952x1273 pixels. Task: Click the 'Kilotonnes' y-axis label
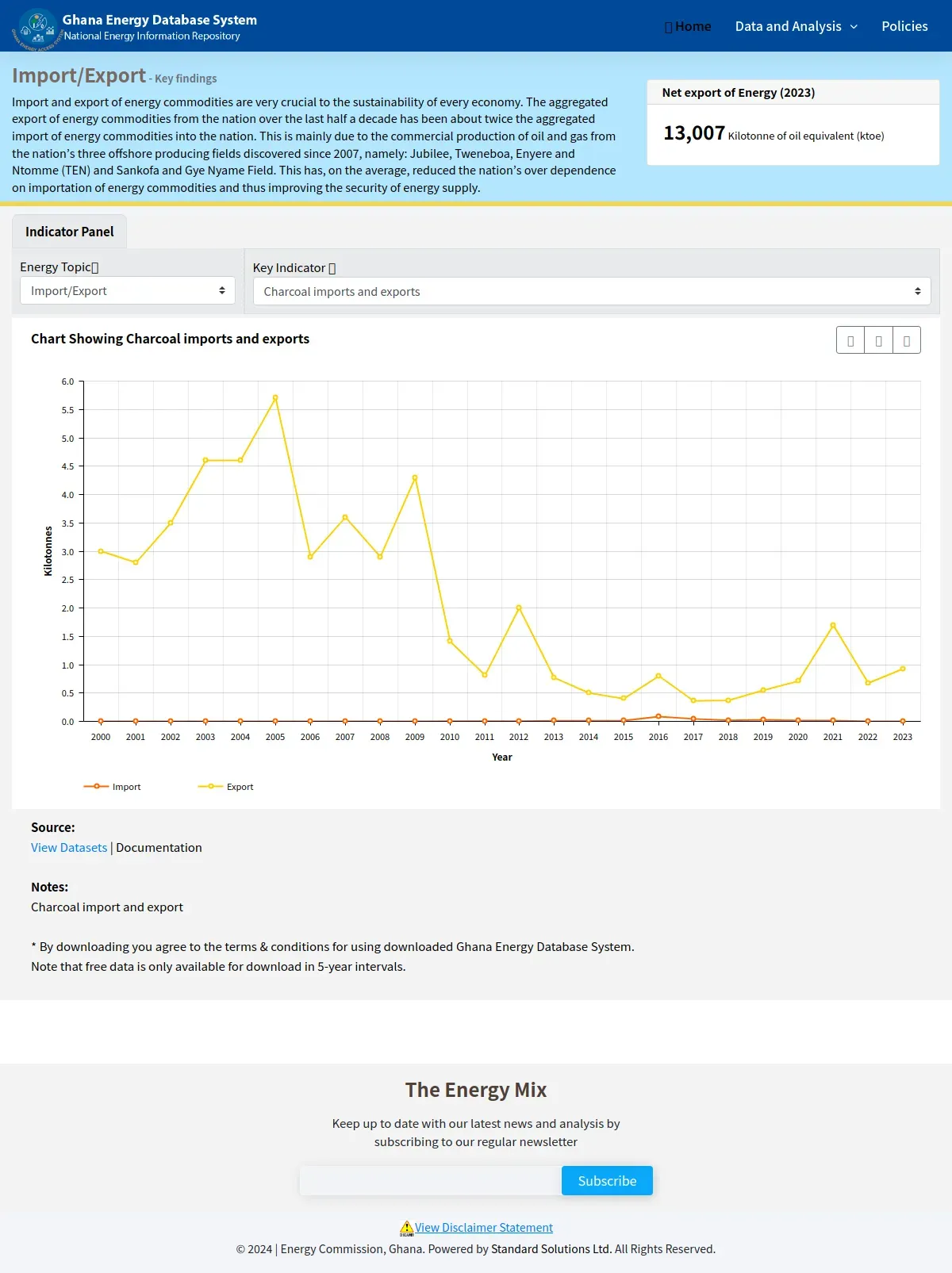tap(48, 551)
